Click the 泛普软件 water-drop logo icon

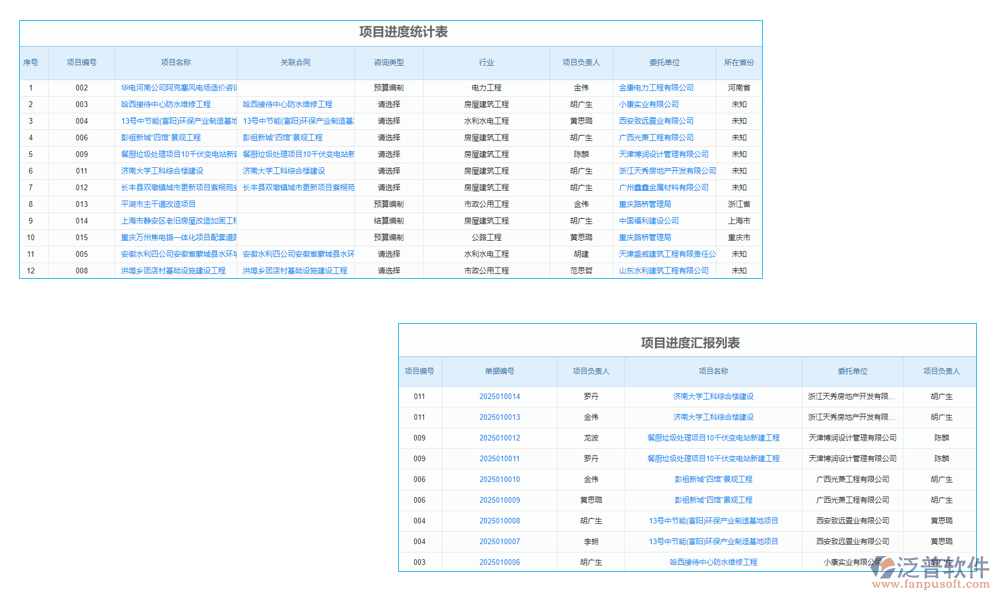(x=882, y=568)
